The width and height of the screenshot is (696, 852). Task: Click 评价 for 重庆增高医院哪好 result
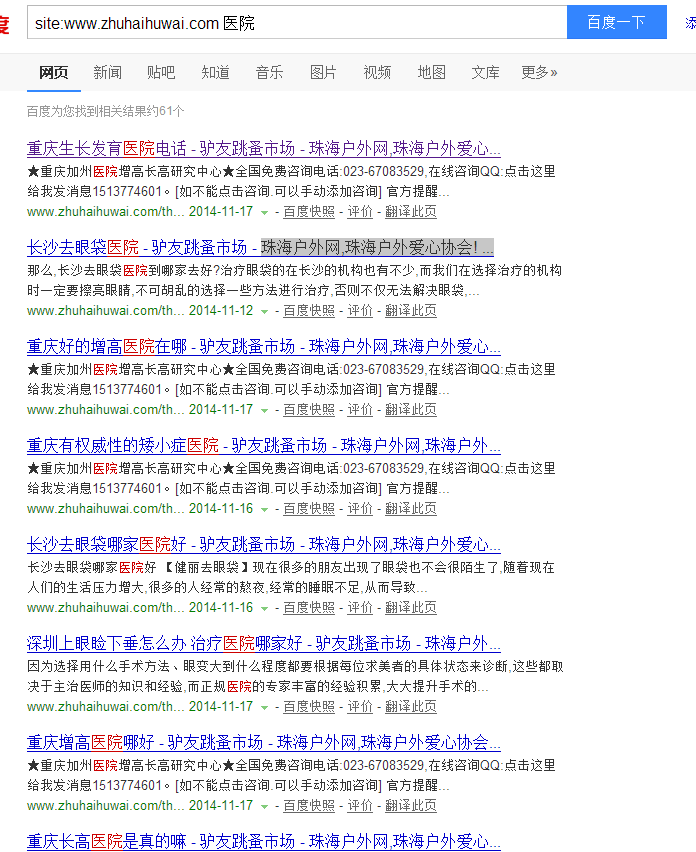(360, 805)
